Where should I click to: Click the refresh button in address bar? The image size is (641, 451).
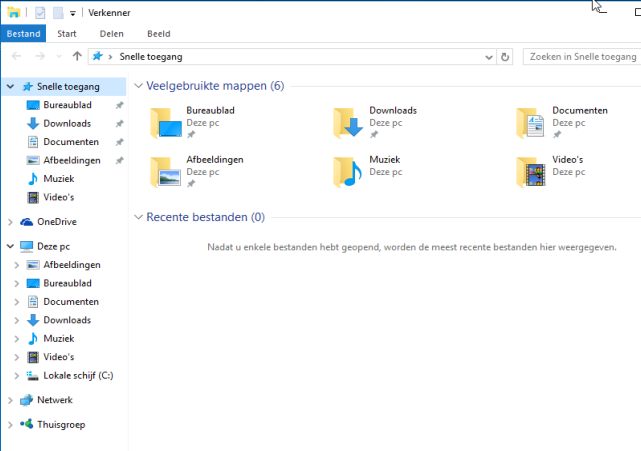coord(505,57)
